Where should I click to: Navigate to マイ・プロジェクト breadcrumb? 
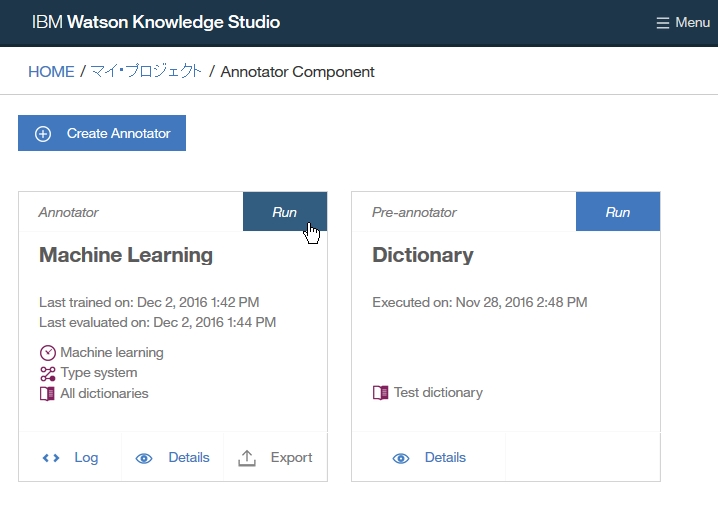(x=146, y=72)
